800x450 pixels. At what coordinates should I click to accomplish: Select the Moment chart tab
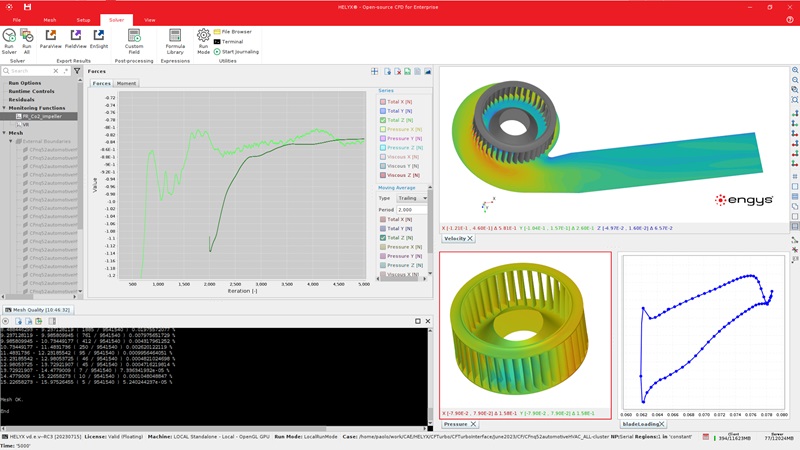click(x=127, y=84)
